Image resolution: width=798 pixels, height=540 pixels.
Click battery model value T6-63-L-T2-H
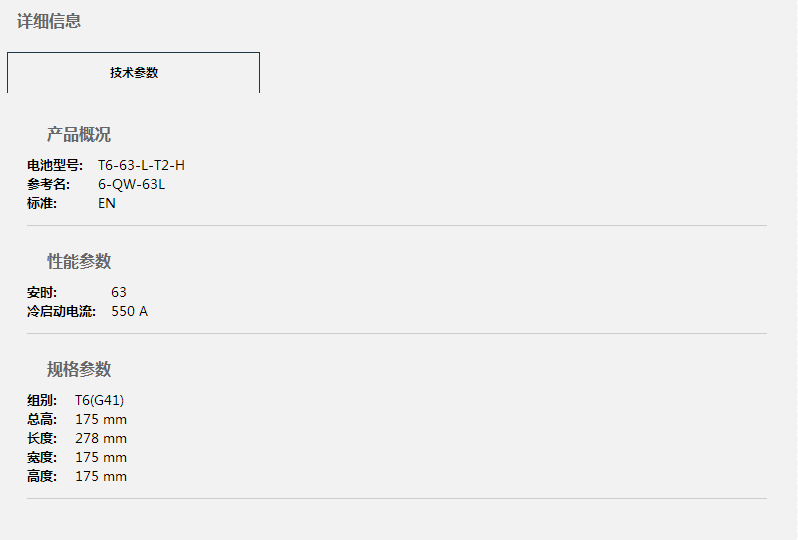tap(141, 165)
